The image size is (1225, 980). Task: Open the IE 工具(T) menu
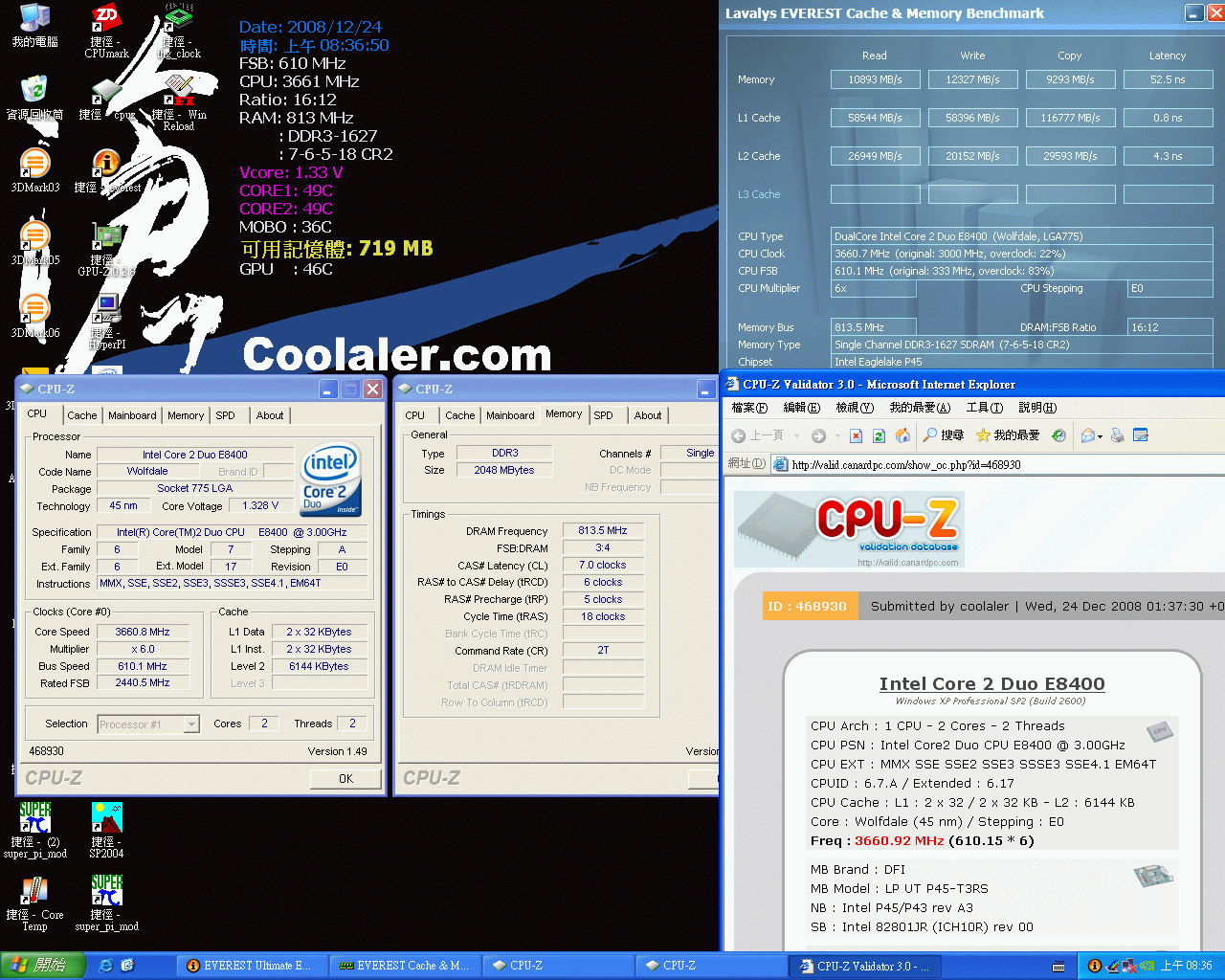pos(985,408)
